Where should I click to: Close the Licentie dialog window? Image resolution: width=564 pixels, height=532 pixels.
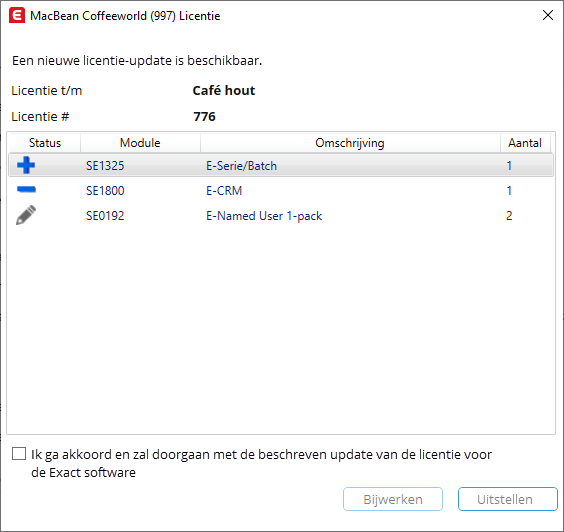(x=547, y=15)
